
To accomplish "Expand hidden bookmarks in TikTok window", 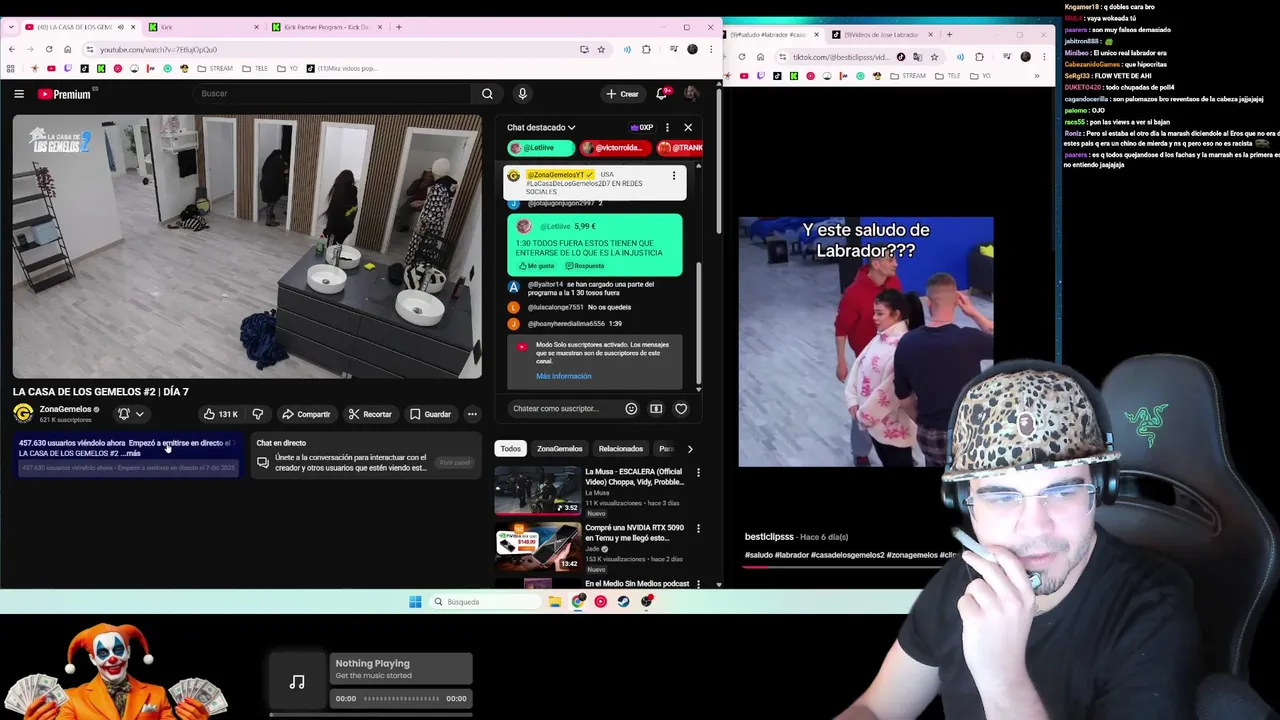I will (x=1037, y=76).
